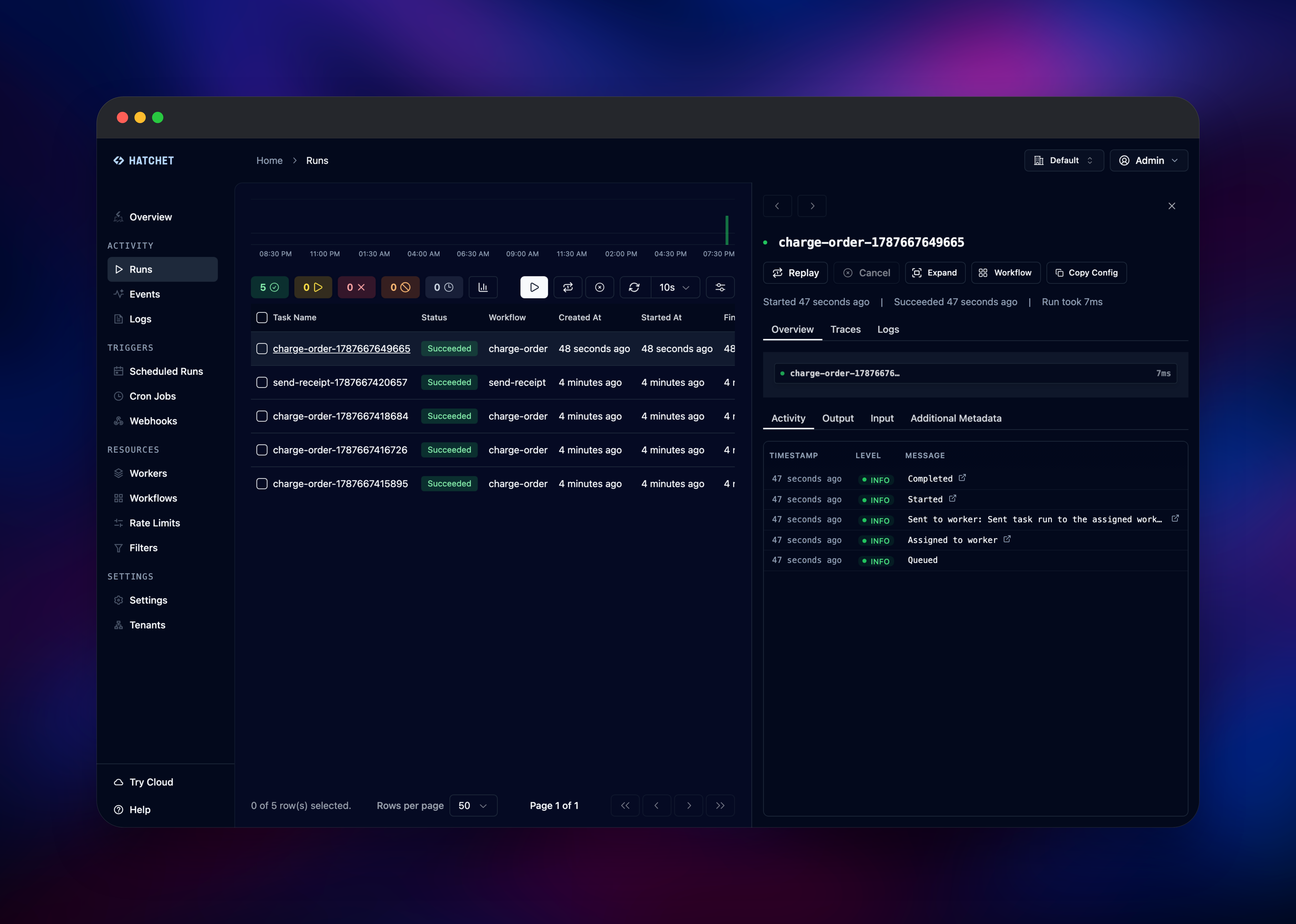Check the send-receipt-1787667420657 row checkbox
1296x924 pixels.
tap(262, 382)
